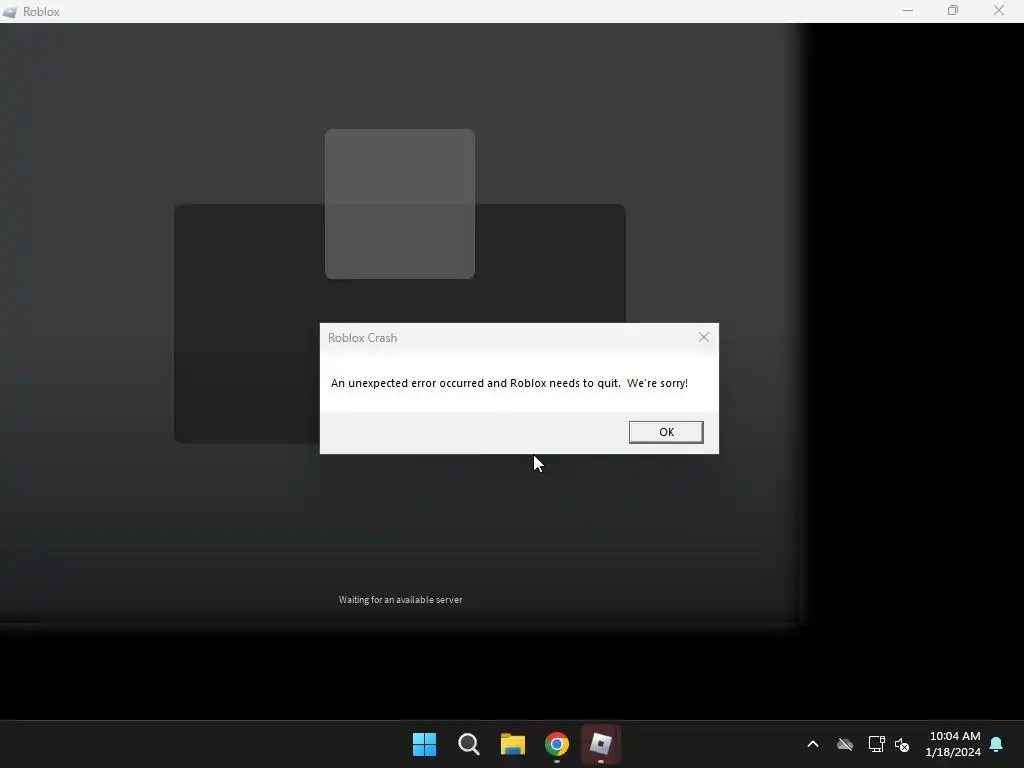Image resolution: width=1024 pixels, height=768 pixels.
Task: Open the notification bell icon
Action: 997,744
